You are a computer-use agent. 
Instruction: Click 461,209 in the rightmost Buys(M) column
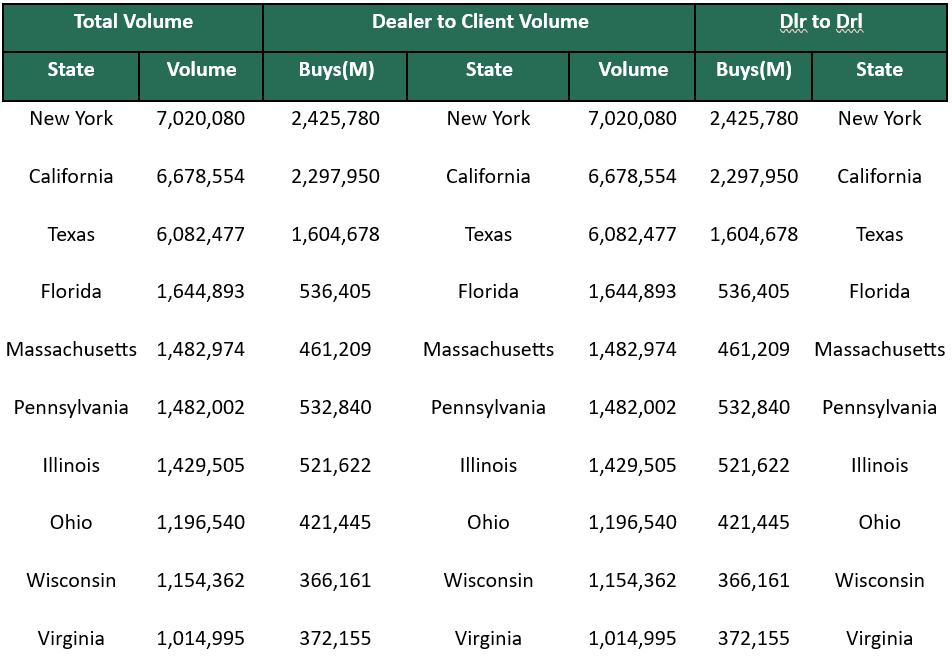754,350
